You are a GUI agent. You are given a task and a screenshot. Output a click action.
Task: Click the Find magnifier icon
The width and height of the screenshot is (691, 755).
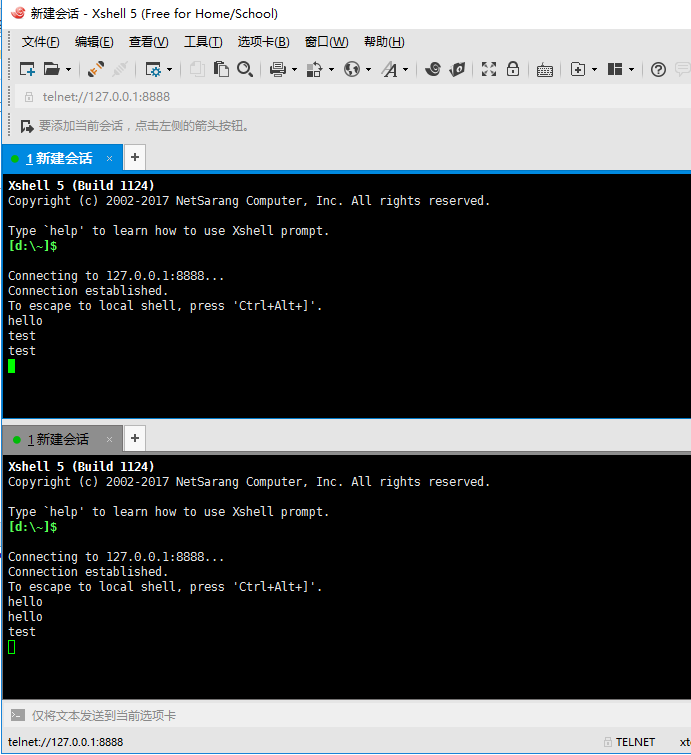[245, 69]
